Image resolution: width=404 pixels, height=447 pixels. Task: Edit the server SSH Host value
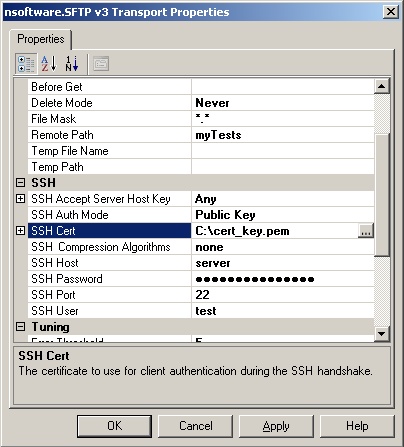283,263
